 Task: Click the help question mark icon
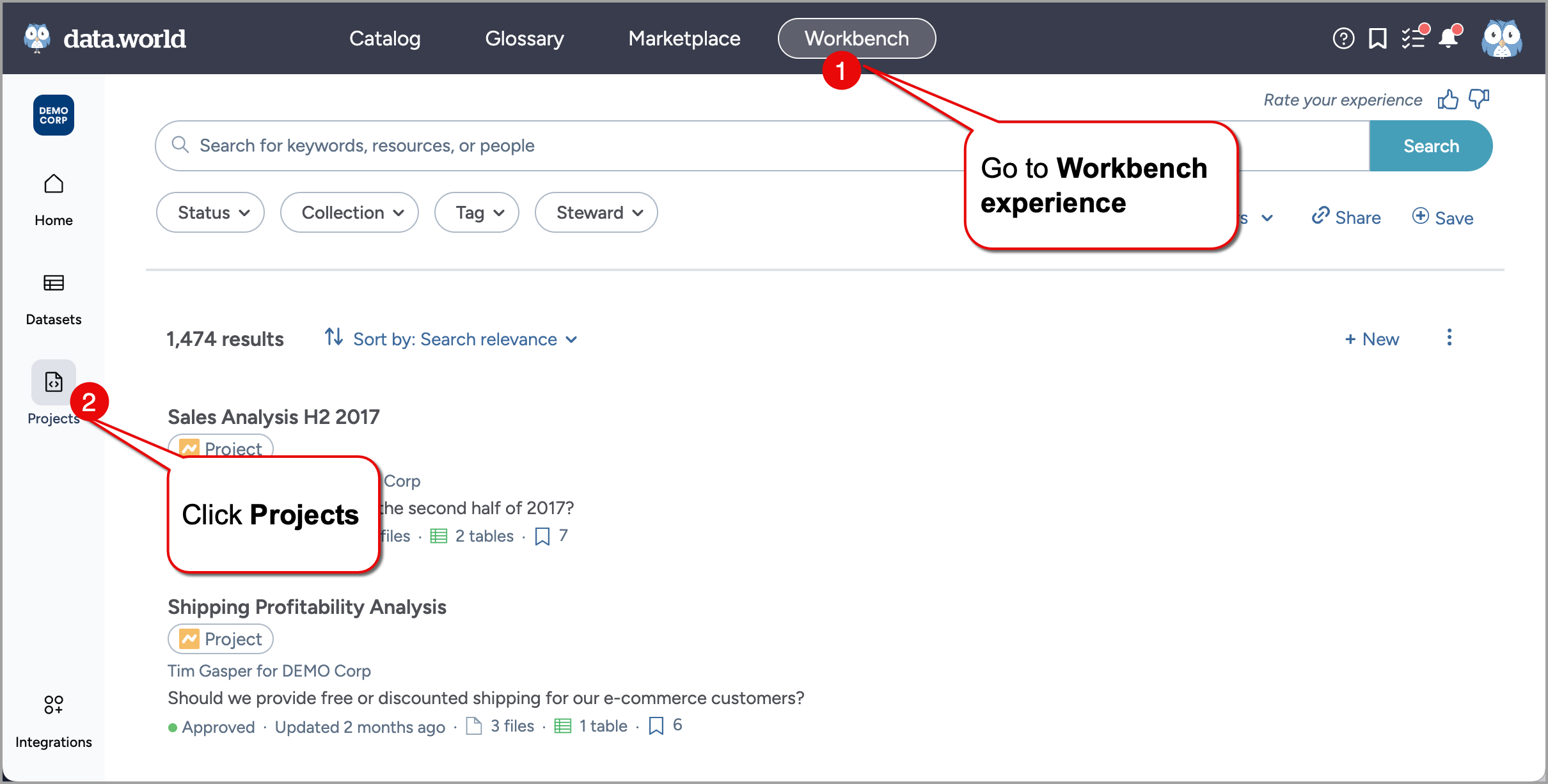click(1343, 38)
